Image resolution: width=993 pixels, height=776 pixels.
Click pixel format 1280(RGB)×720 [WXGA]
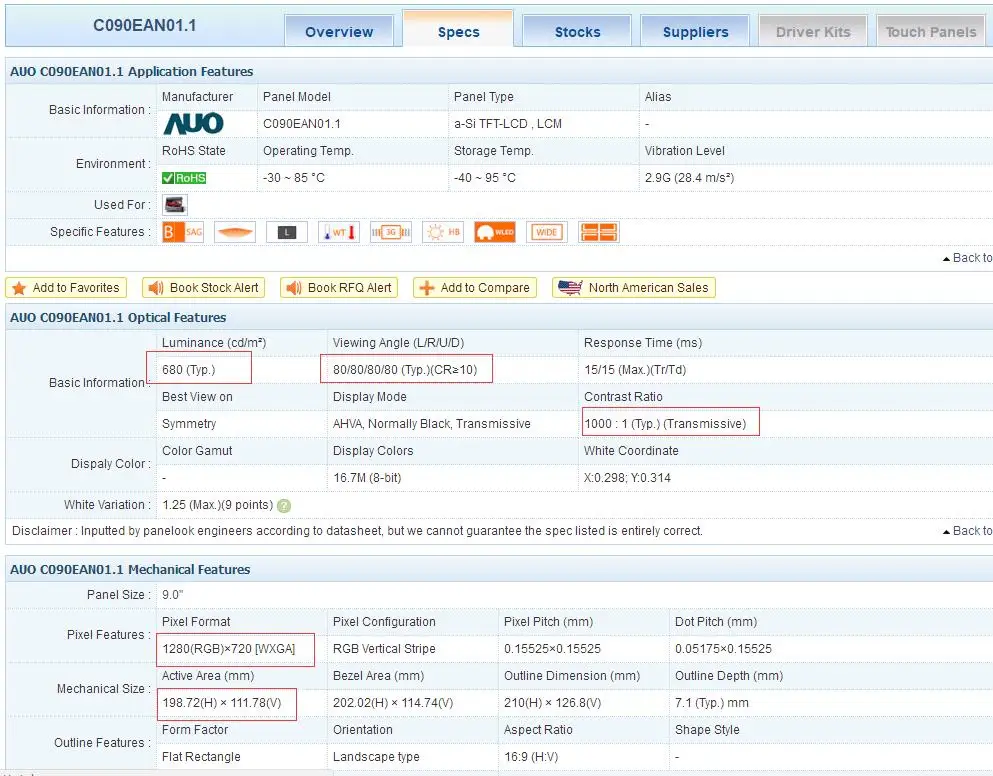coord(229,649)
